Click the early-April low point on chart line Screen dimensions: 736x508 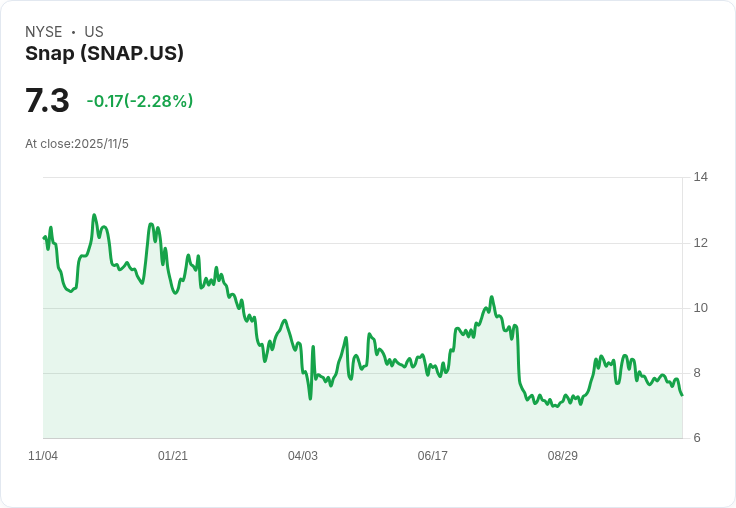tap(310, 398)
